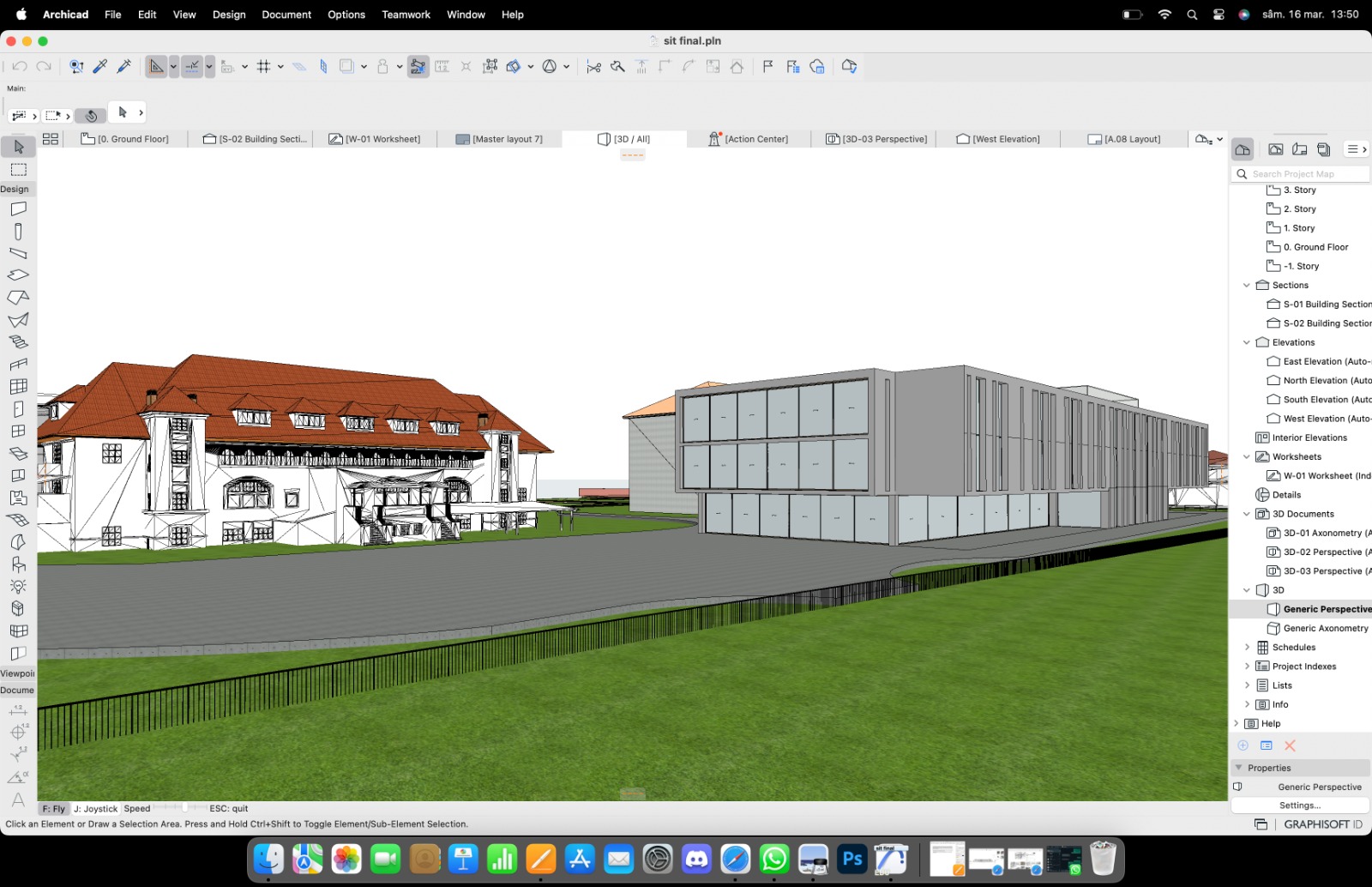Click the red delete X in Navigator
This screenshot has height=887, width=1372.
(x=1291, y=745)
